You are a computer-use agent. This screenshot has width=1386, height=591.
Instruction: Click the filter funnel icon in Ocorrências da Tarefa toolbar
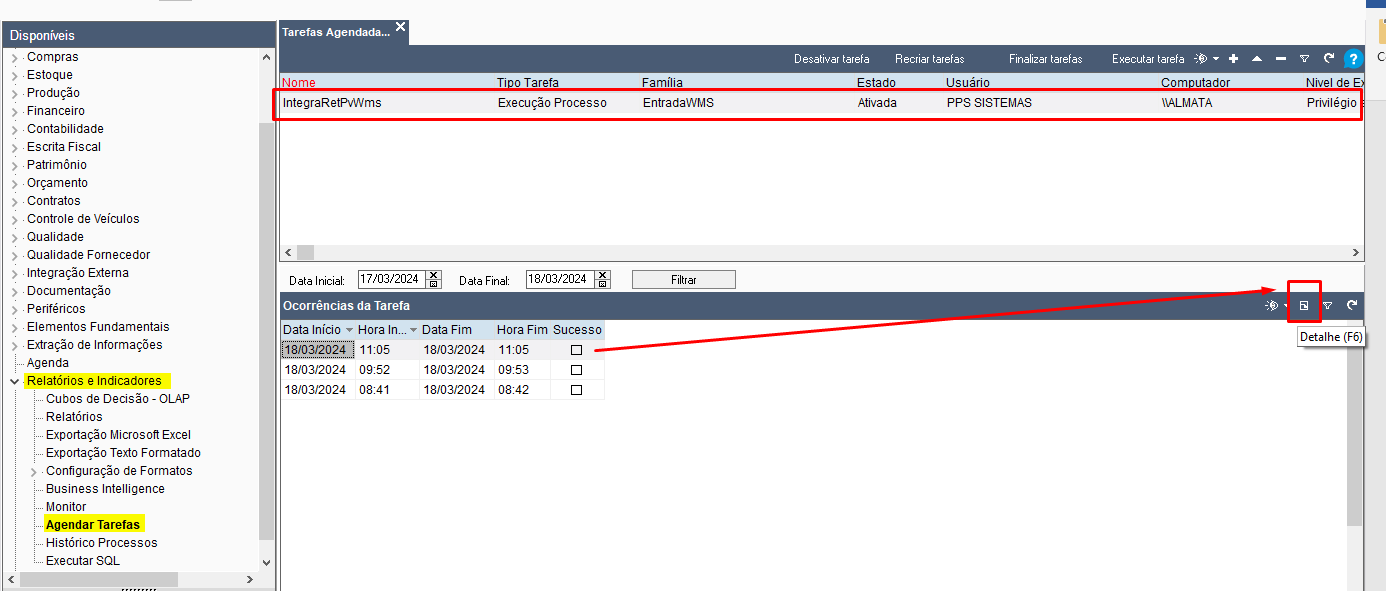1328,305
